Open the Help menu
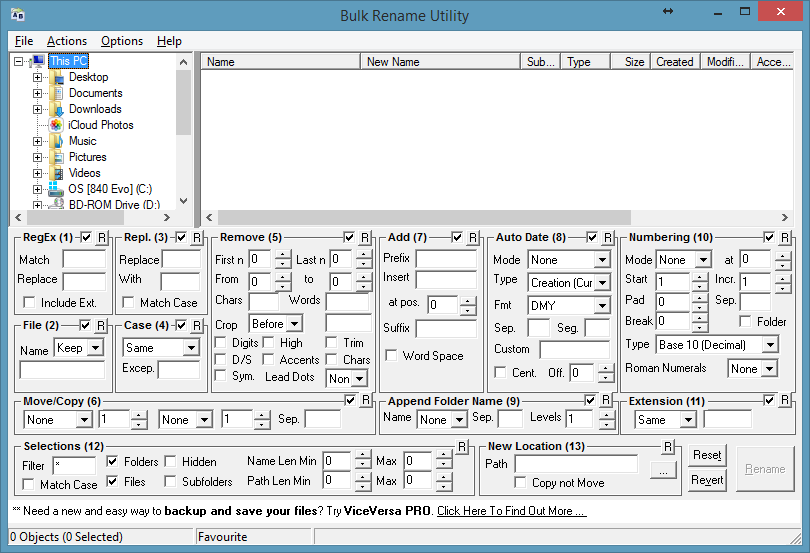 (x=169, y=41)
